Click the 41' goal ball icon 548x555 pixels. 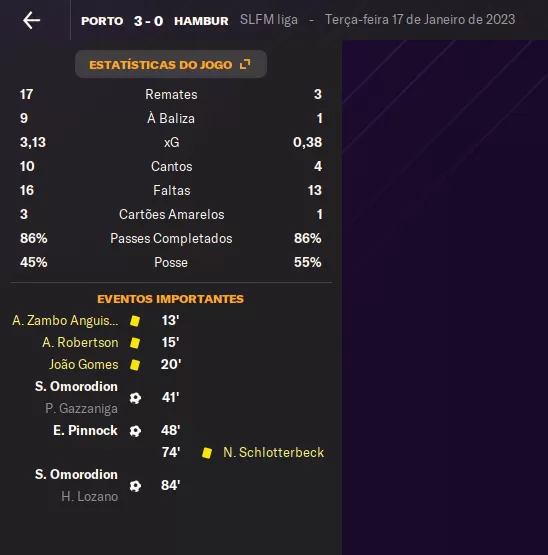click(135, 398)
